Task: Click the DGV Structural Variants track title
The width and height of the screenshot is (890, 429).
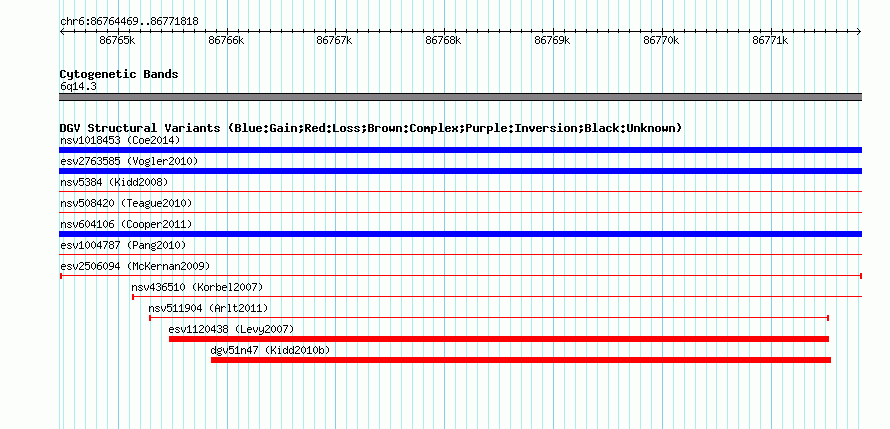Action: 371,128
